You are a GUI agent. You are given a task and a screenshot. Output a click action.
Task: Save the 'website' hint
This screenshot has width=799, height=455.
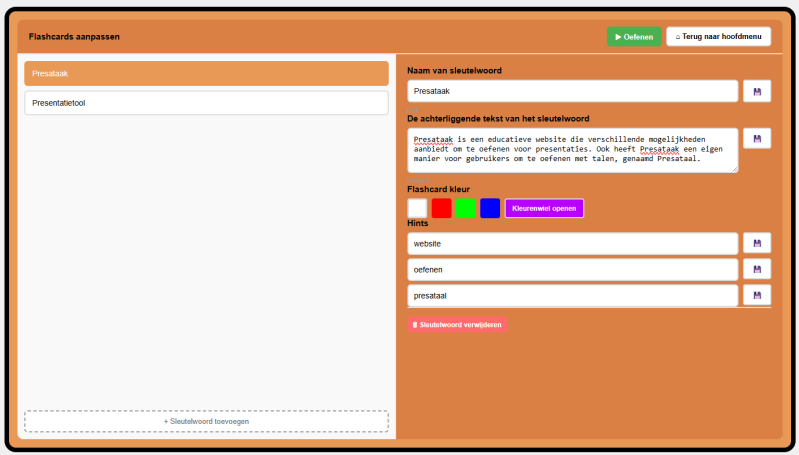(757, 244)
